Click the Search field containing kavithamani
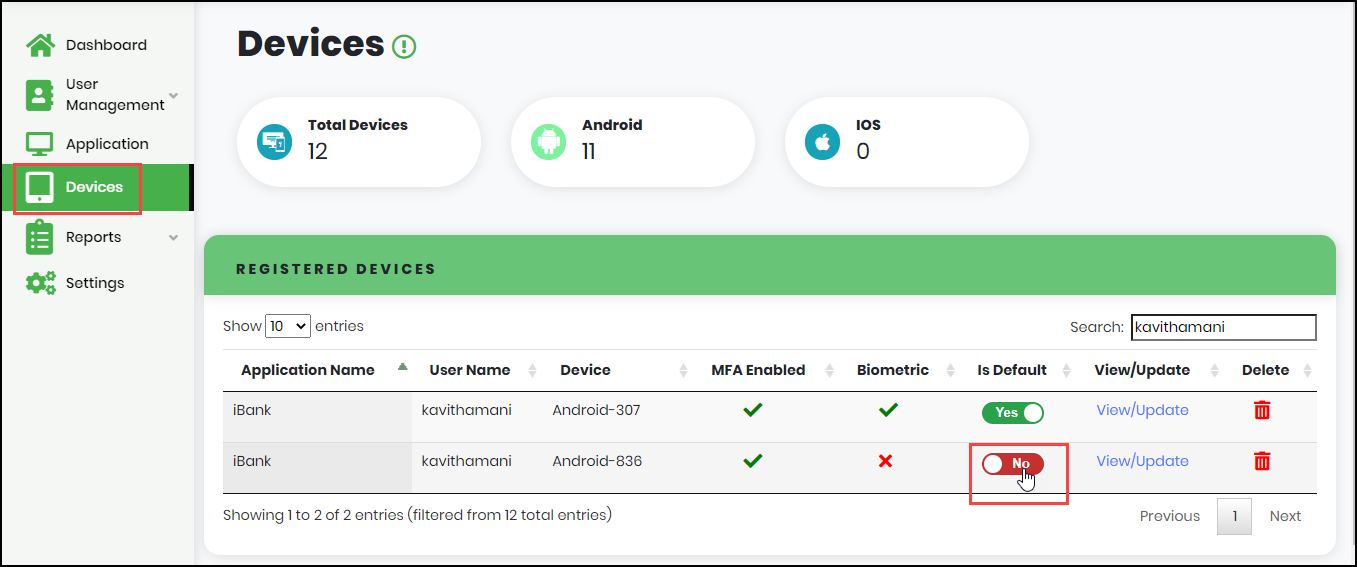The image size is (1357, 567). tap(1223, 327)
